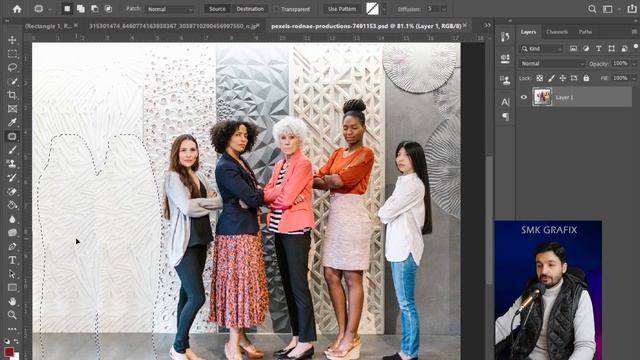Image resolution: width=640 pixels, height=360 pixels.
Task: Toggle lock transparent pixels
Action: coord(540,78)
